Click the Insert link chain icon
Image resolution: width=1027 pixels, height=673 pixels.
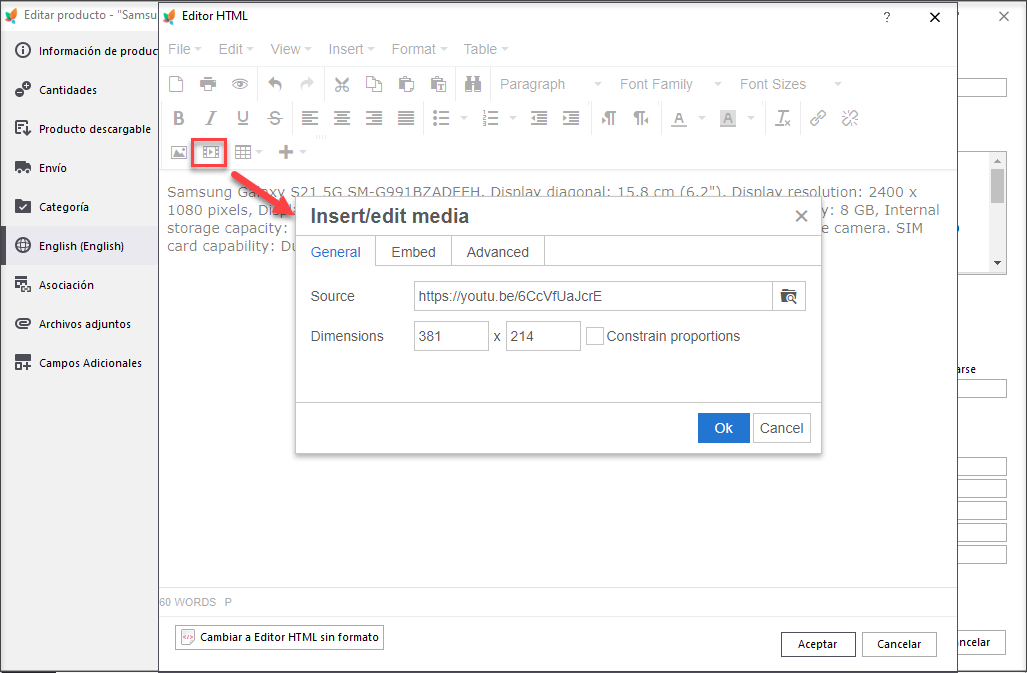[x=817, y=118]
